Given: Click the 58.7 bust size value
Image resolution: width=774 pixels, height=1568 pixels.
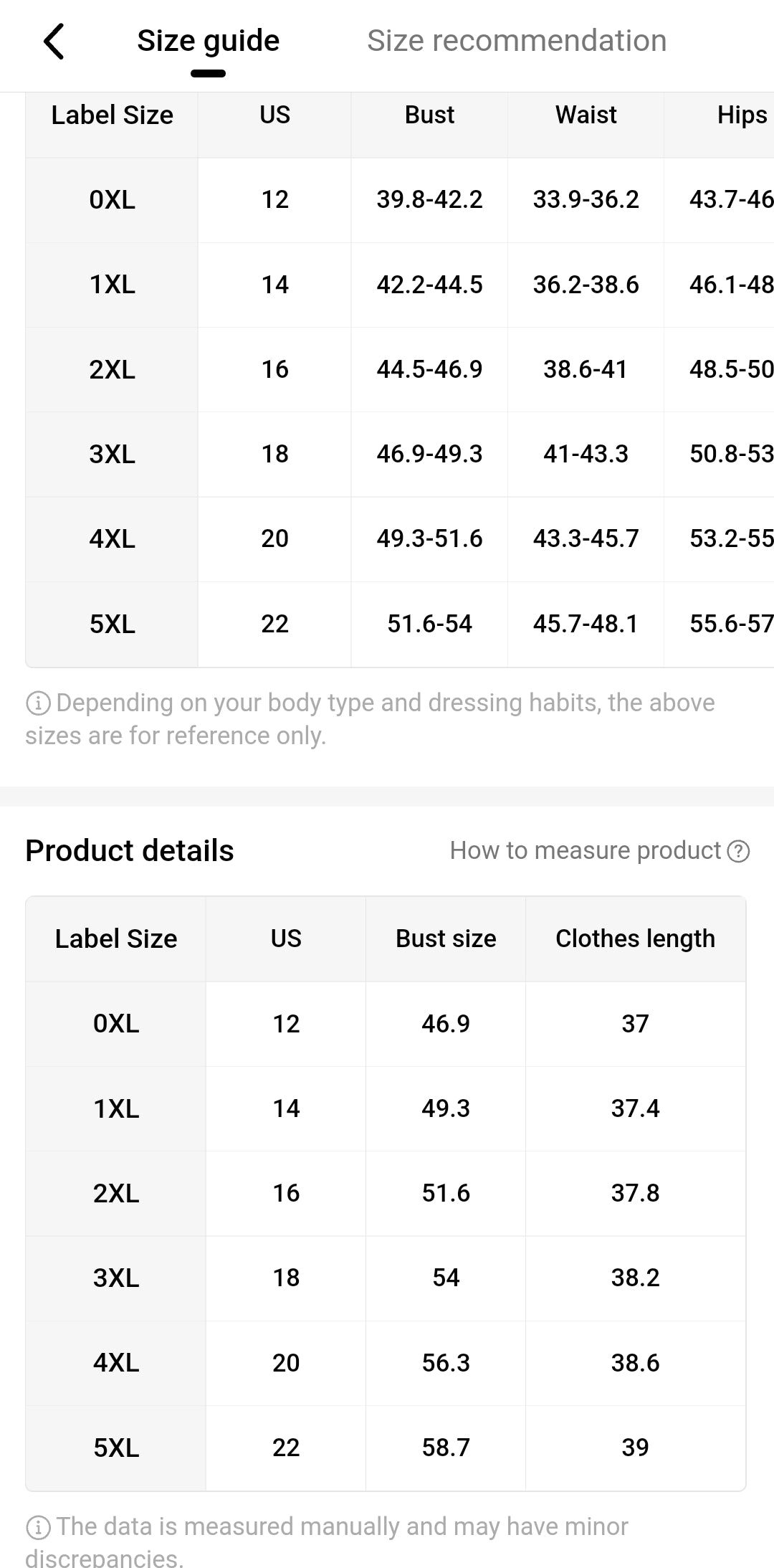Looking at the screenshot, I should click(x=446, y=1448).
